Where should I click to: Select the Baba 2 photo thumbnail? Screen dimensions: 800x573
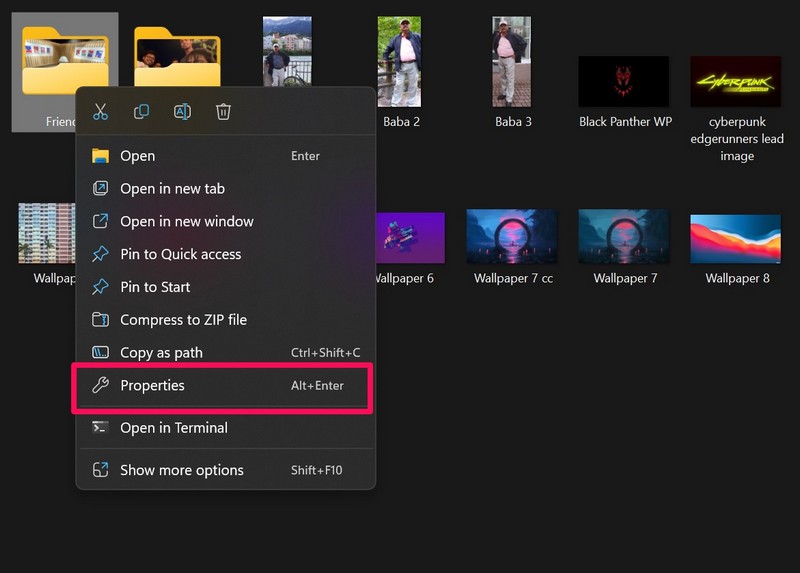pos(400,62)
